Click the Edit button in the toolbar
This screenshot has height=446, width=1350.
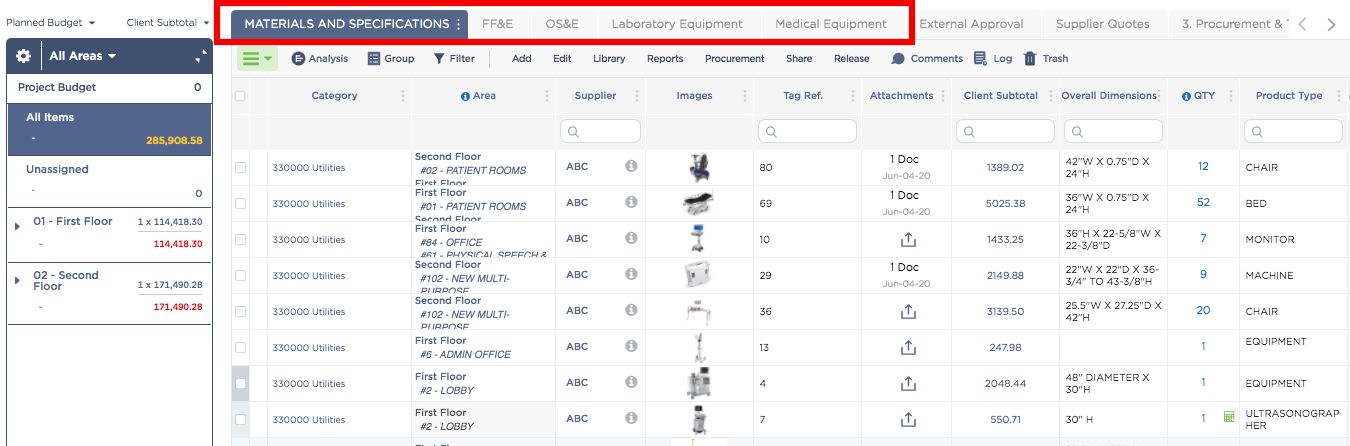pyautogui.click(x=563, y=59)
